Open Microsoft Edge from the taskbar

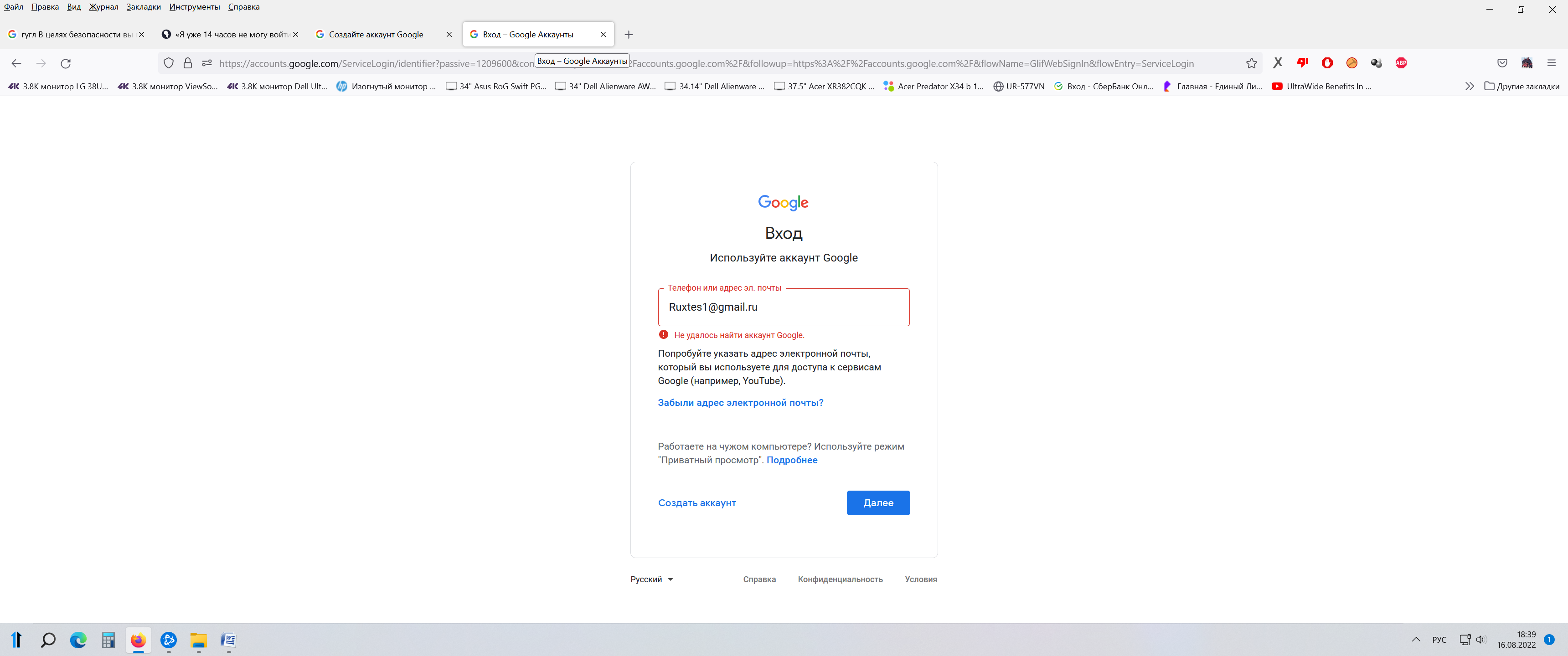coord(78,640)
